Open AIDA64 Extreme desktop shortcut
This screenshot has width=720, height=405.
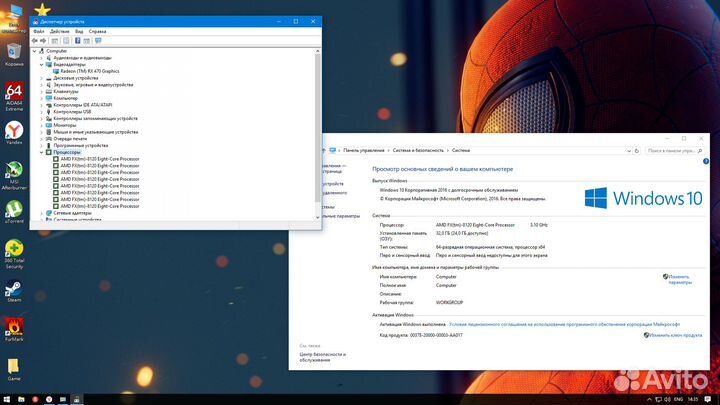[14, 96]
